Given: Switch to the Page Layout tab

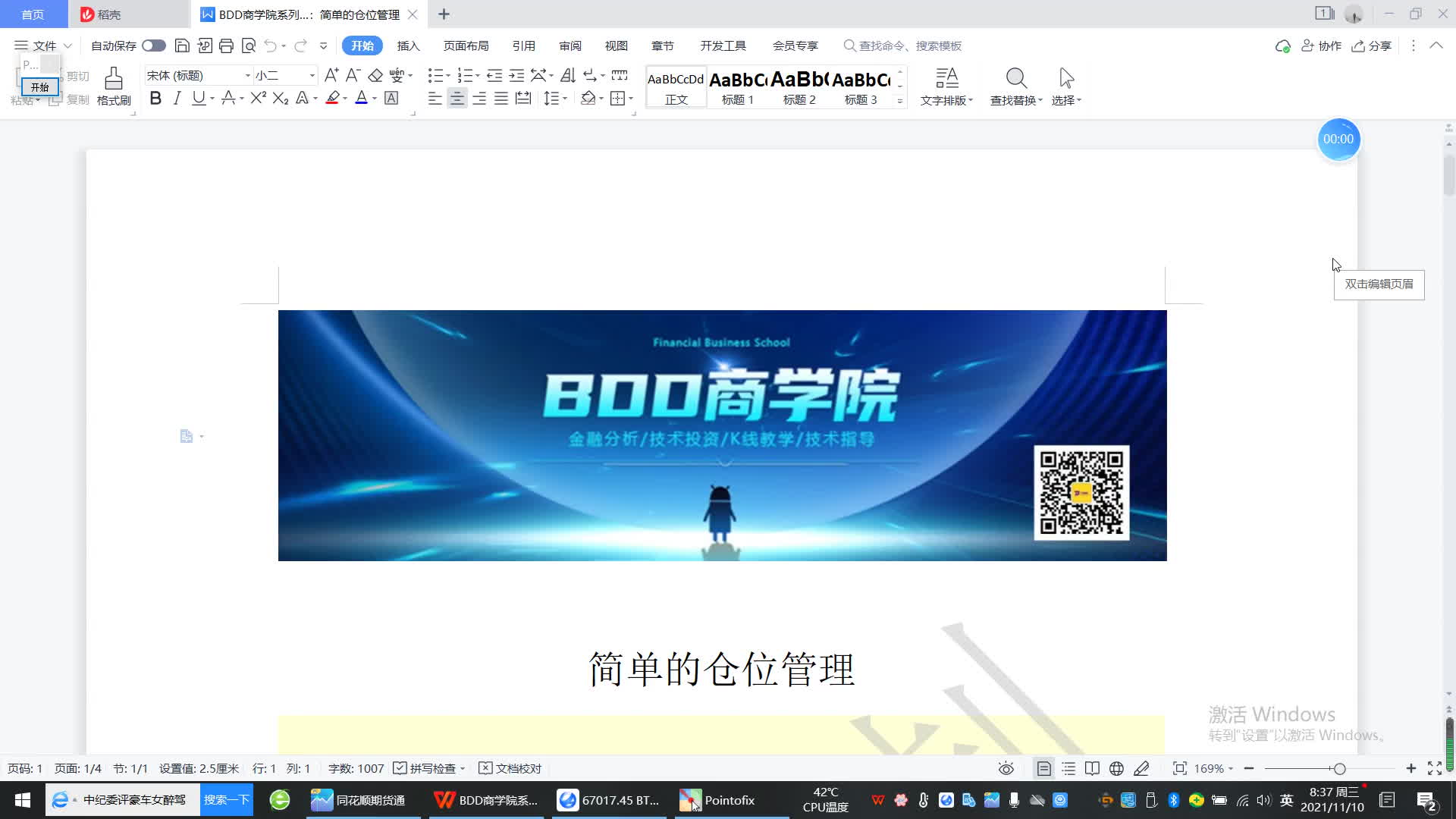Looking at the screenshot, I should point(466,45).
